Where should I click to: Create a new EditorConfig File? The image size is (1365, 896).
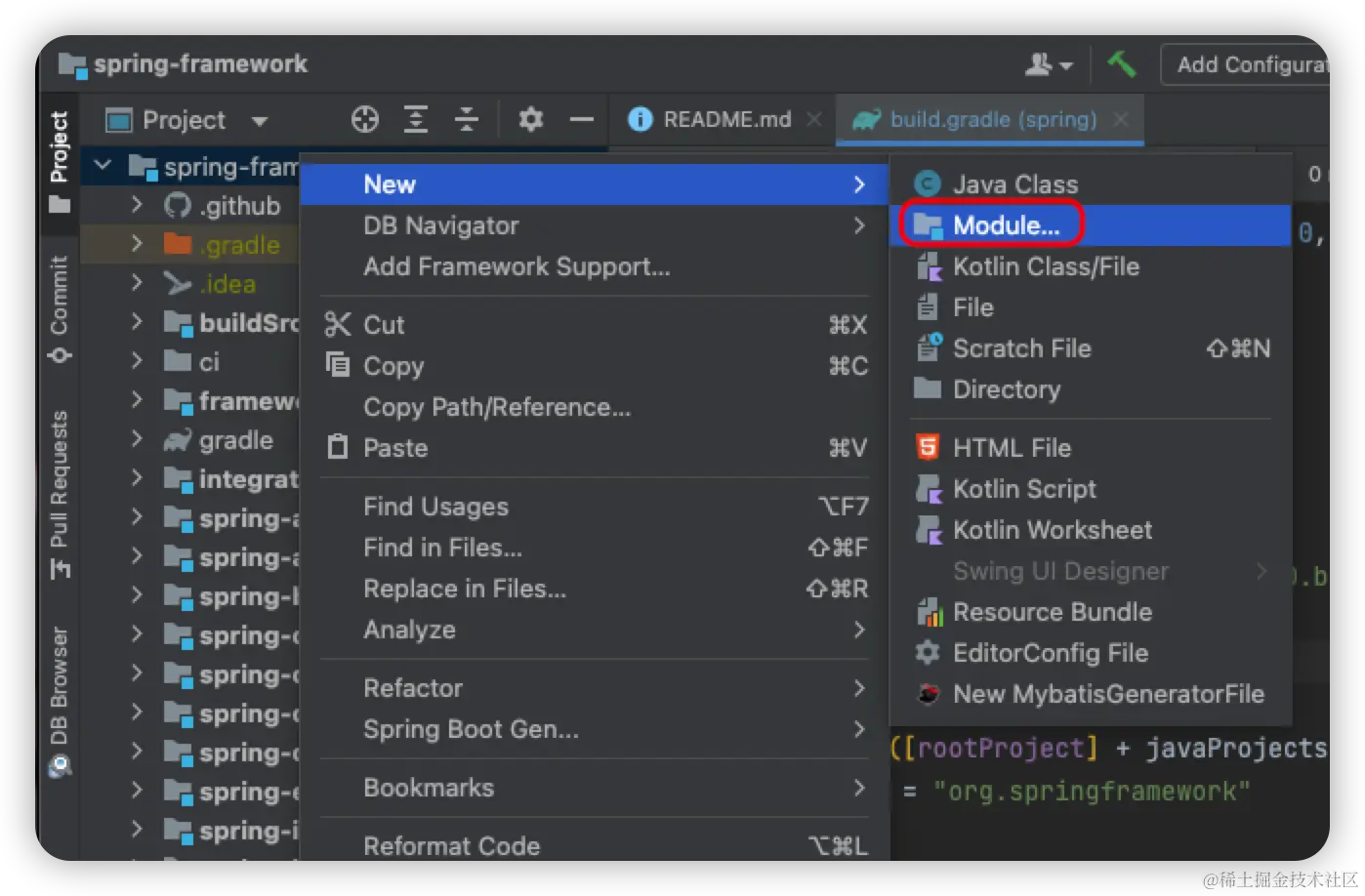tap(1091, 653)
